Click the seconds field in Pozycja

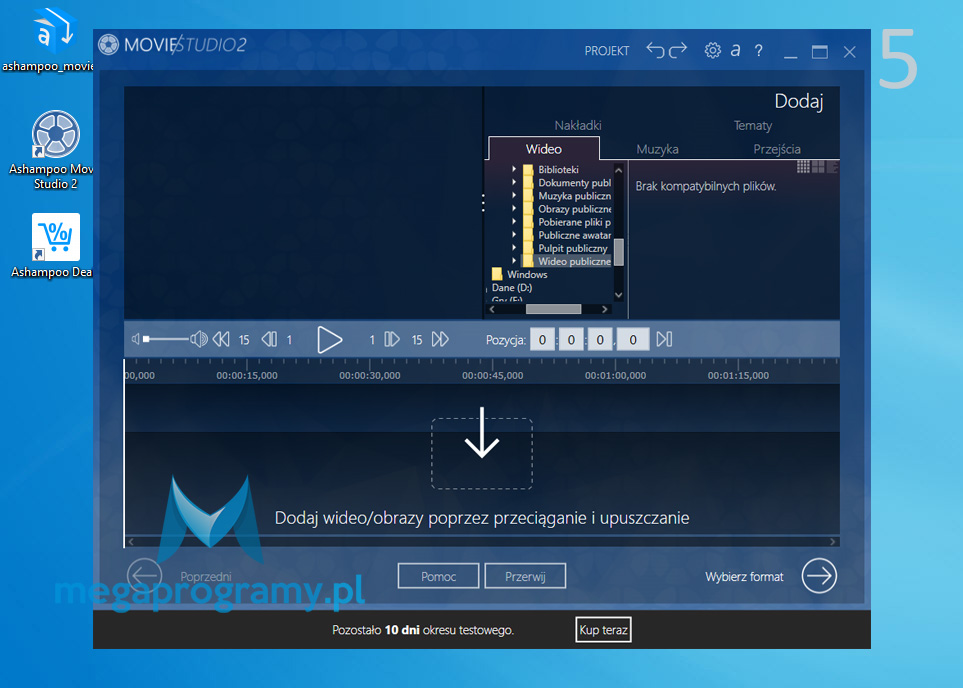point(600,340)
